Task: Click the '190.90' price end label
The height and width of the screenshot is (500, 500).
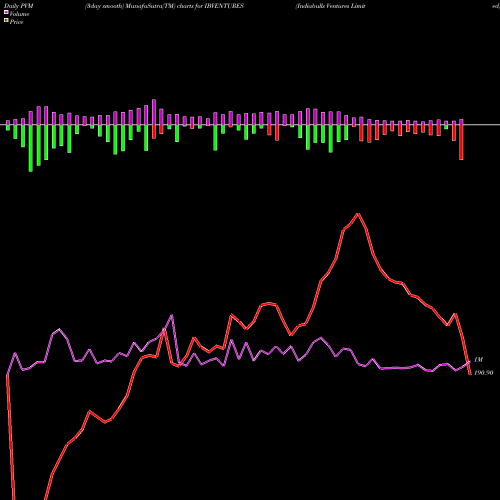Action: (x=483, y=373)
